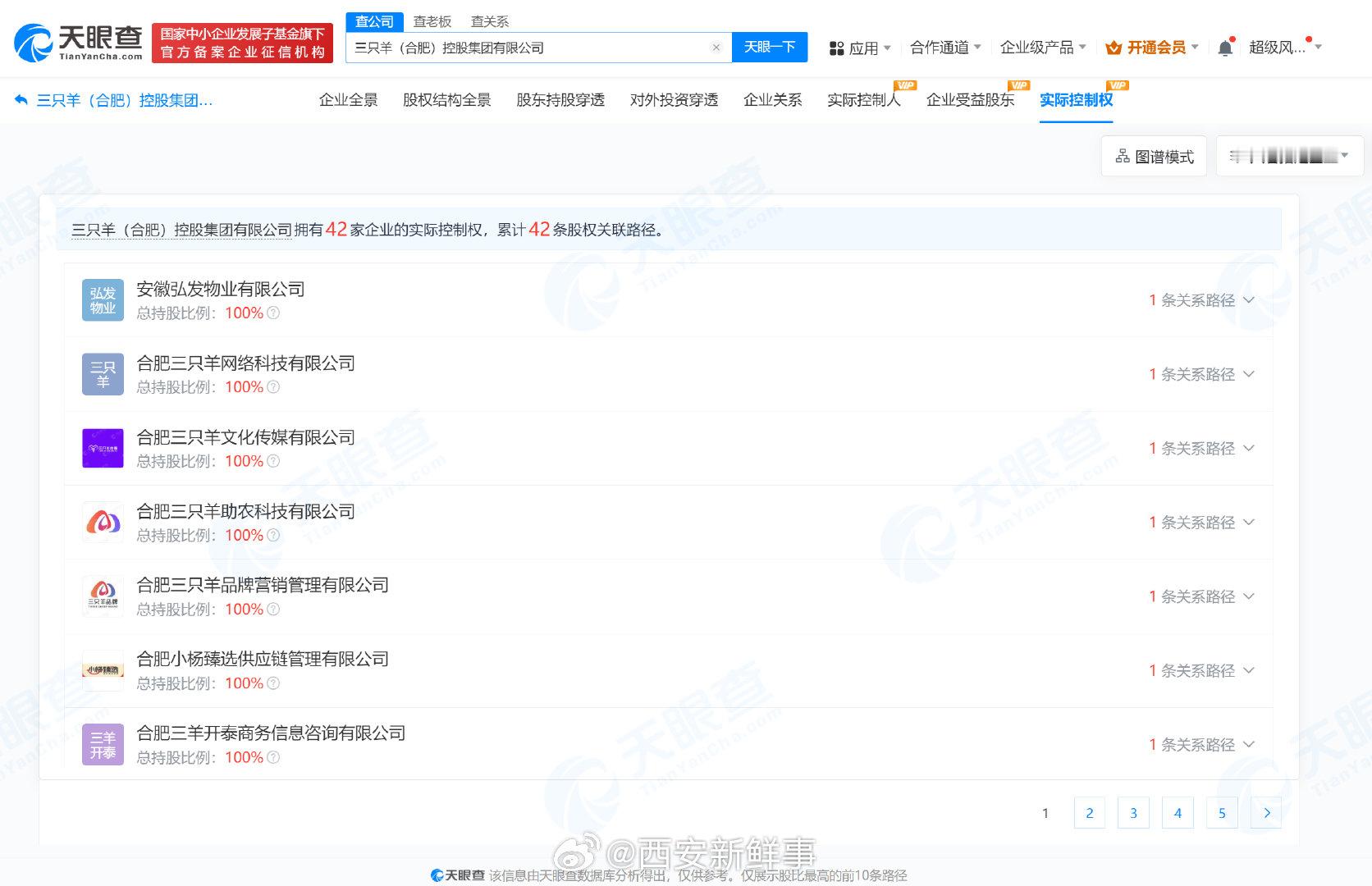Open the 企业关系 tab

click(772, 100)
